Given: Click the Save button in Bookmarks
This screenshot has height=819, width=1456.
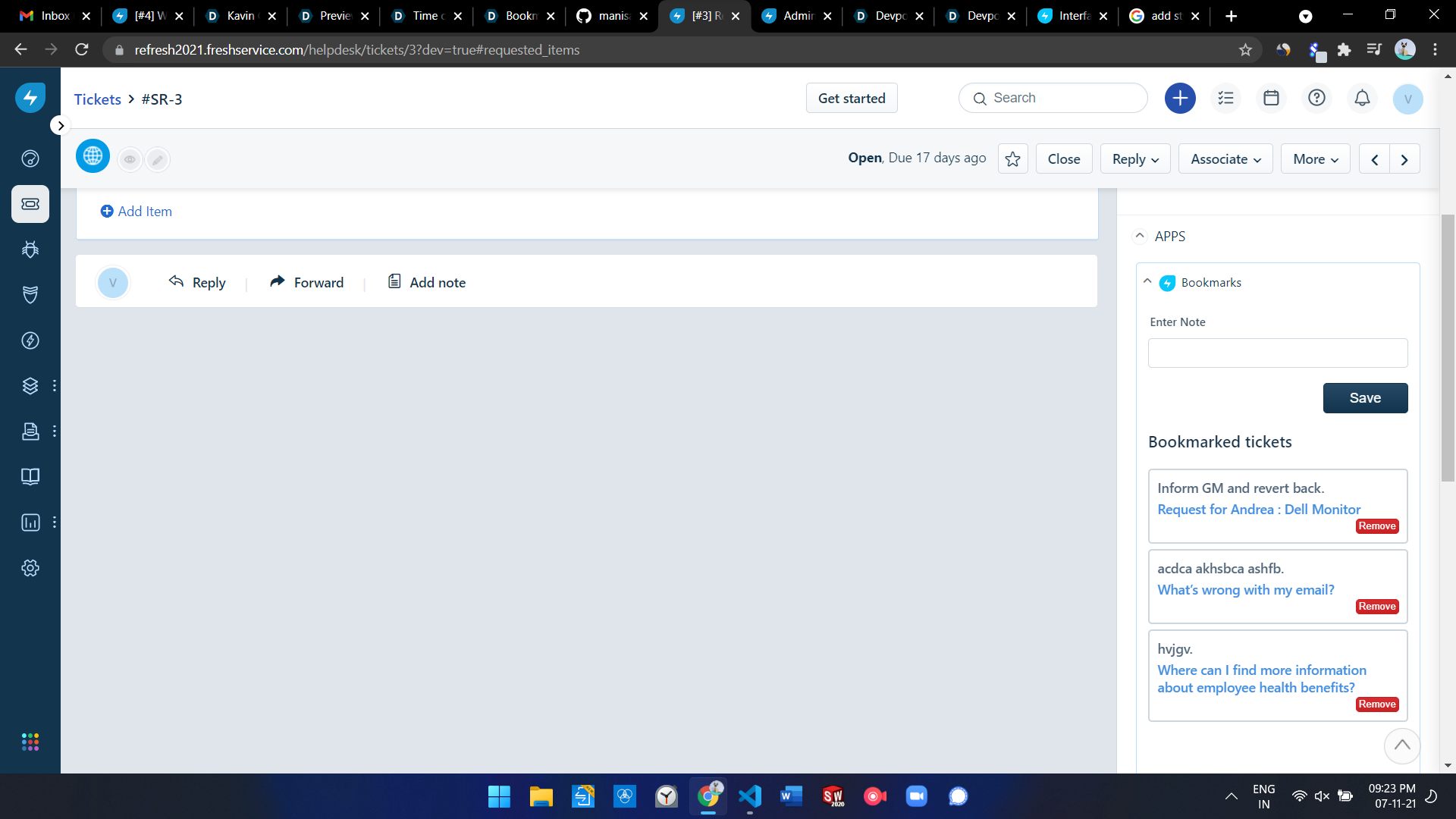Looking at the screenshot, I should tap(1364, 398).
